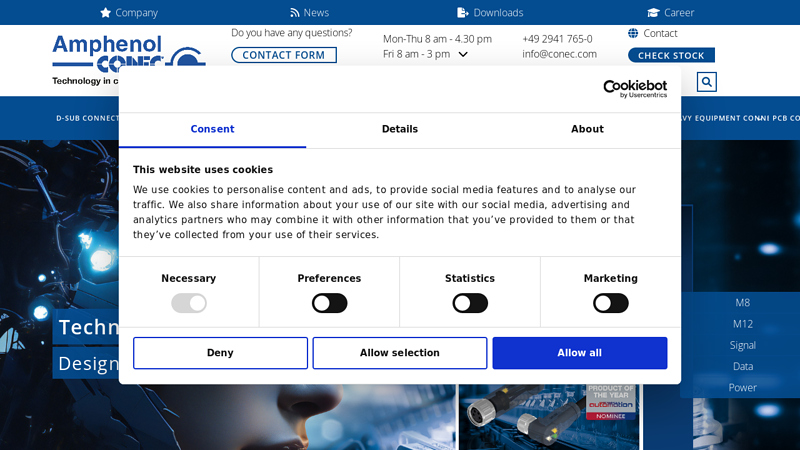The image size is (800, 450).
Task: Enable the Marketing cookies switch
Action: point(611,303)
